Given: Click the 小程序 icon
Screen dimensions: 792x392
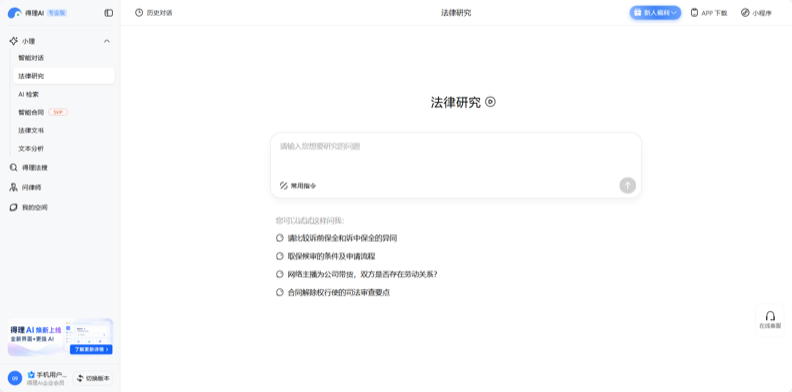Looking at the screenshot, I should (745, 13).
